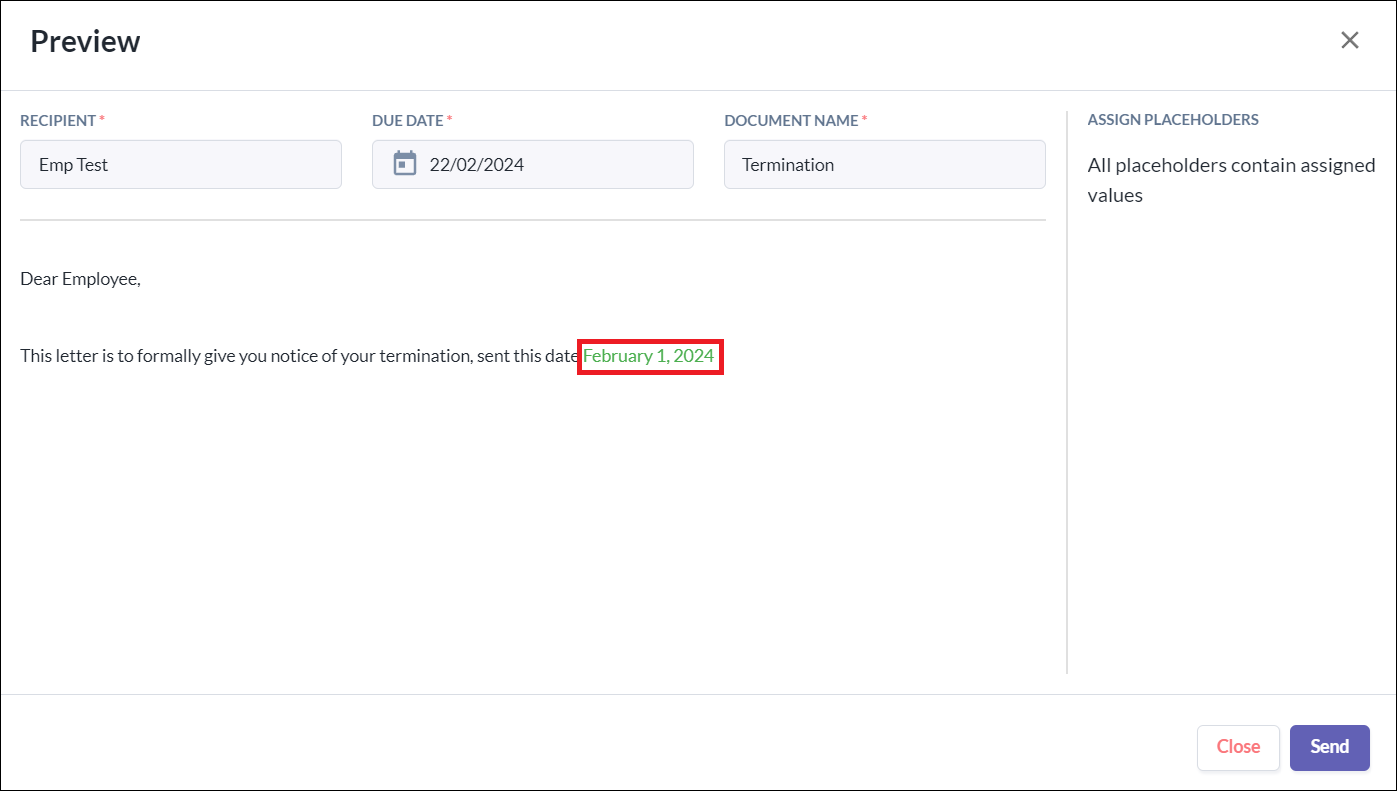Click the RECIPIENT label

pos(58,120)
